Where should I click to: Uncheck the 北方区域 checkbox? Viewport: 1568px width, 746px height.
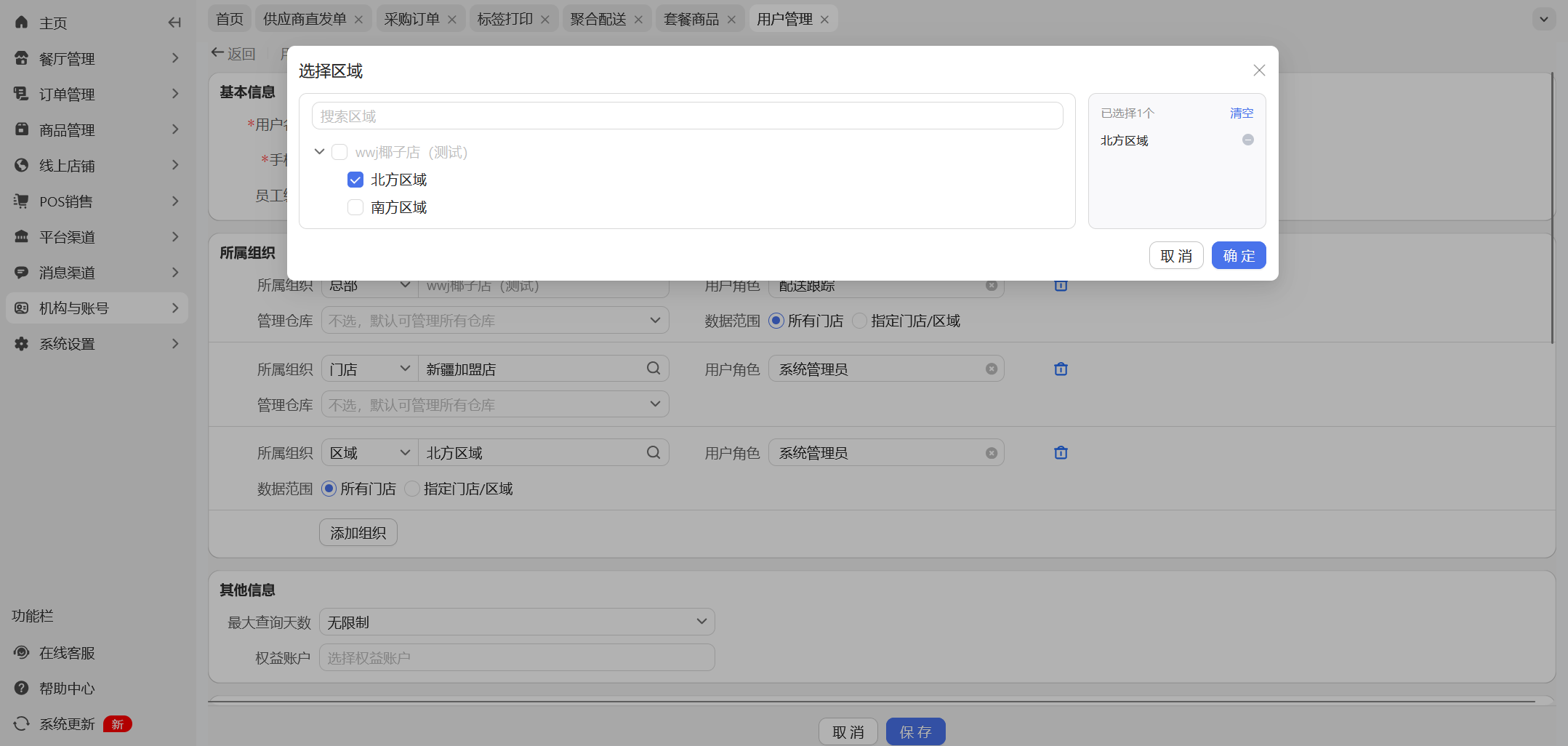(355, 180)
